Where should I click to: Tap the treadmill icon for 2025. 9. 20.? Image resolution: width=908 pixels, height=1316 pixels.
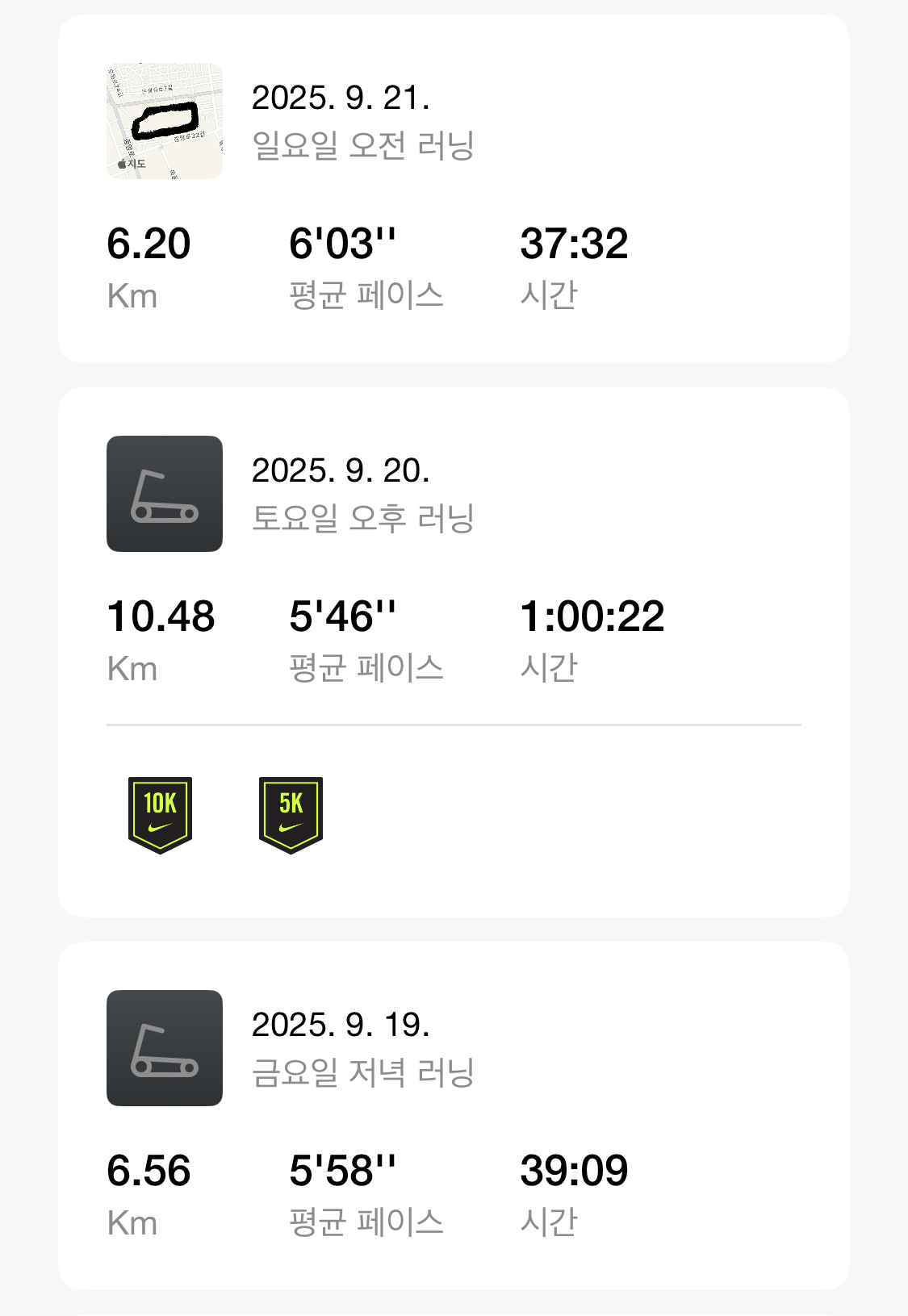[165, 494]
